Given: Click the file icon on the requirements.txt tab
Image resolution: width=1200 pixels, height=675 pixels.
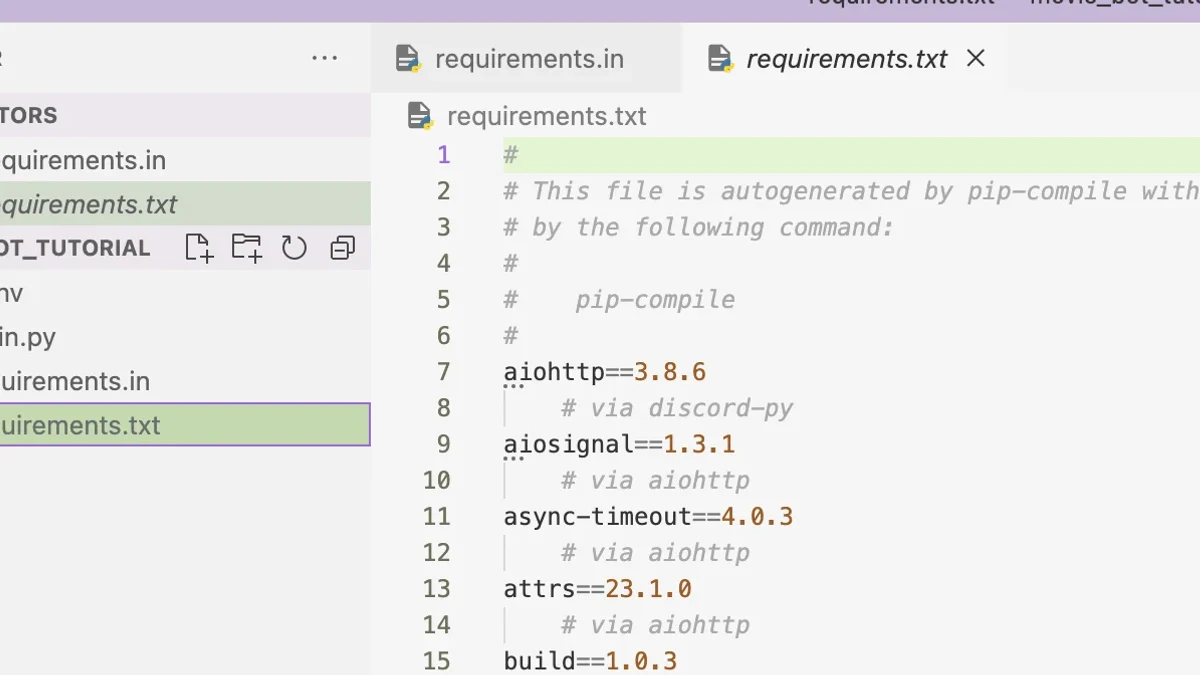Looking at the screenshot, I should click(720, 59).
